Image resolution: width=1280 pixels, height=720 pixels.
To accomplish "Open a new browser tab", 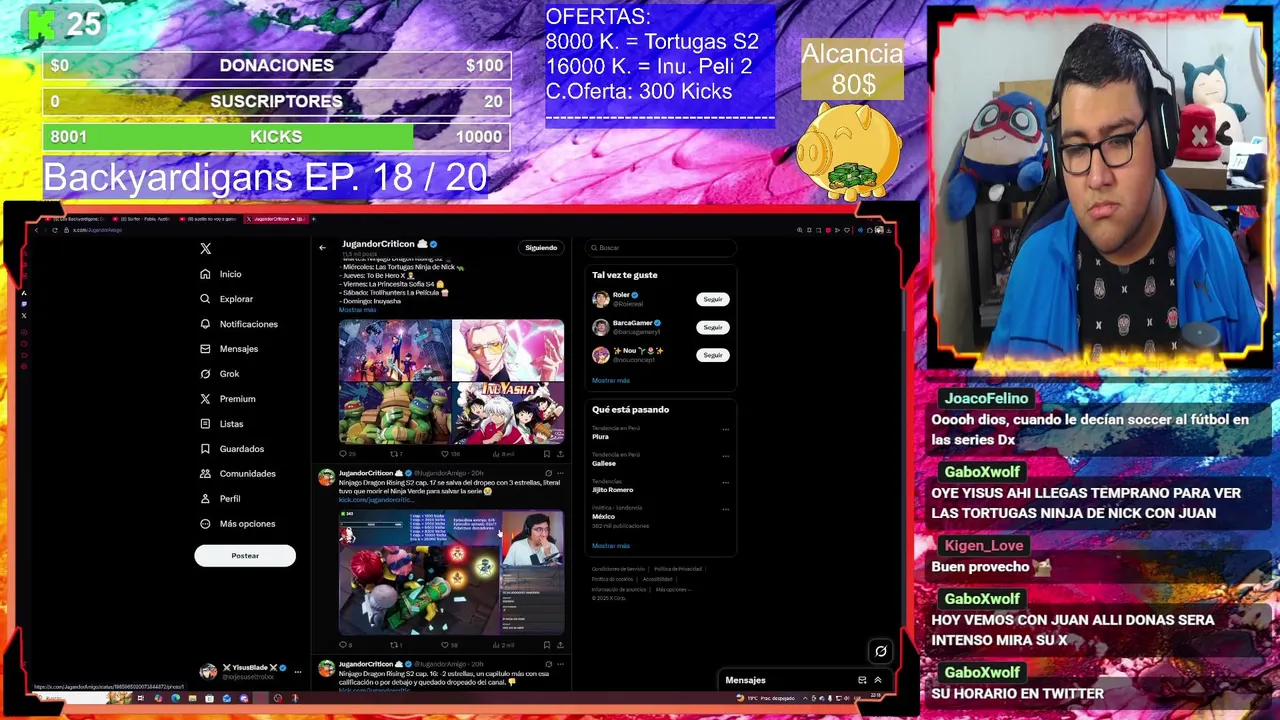I will [x=313, y=218].
